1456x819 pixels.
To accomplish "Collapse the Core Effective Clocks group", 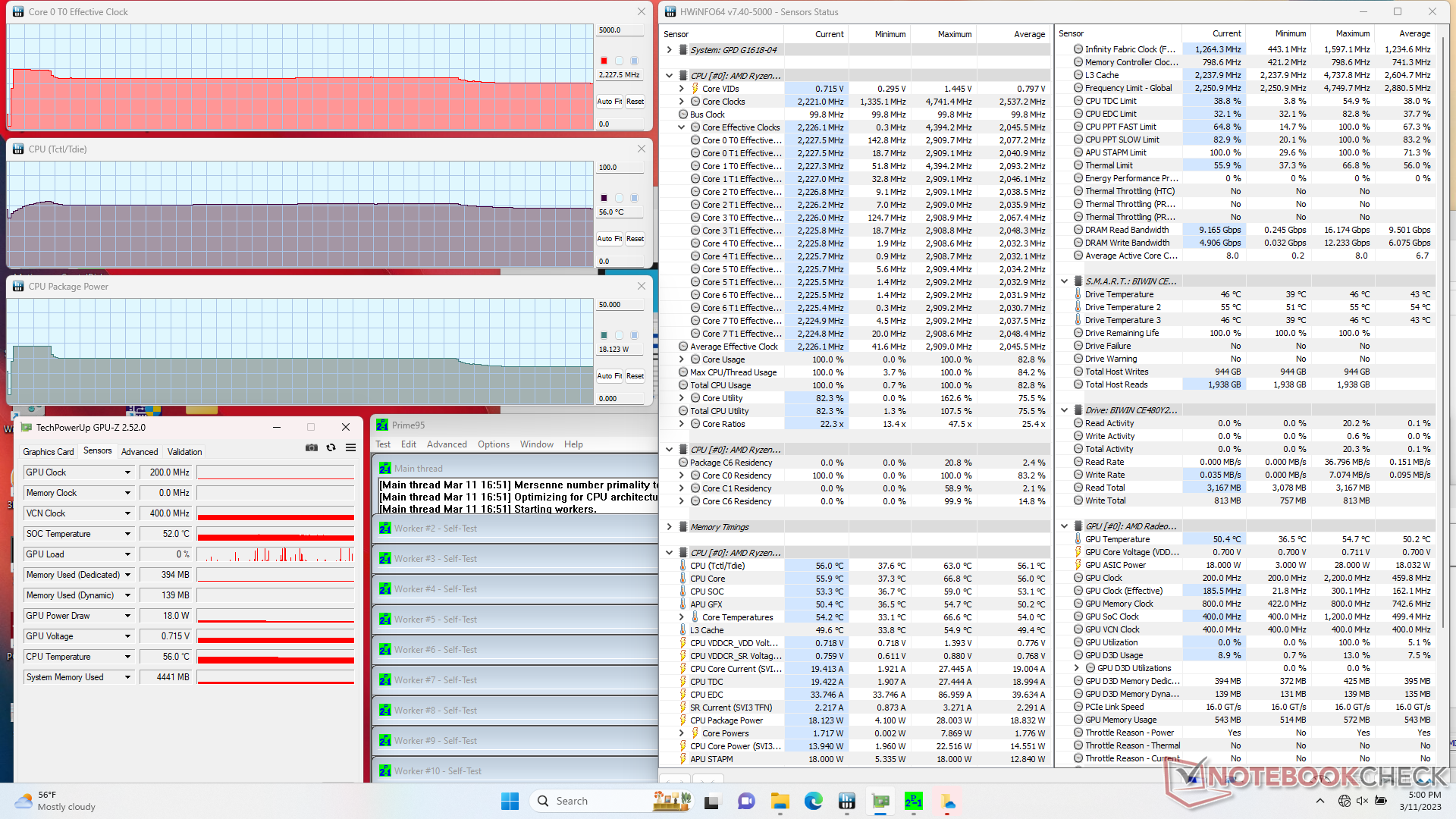I will [x=682, y=127].
